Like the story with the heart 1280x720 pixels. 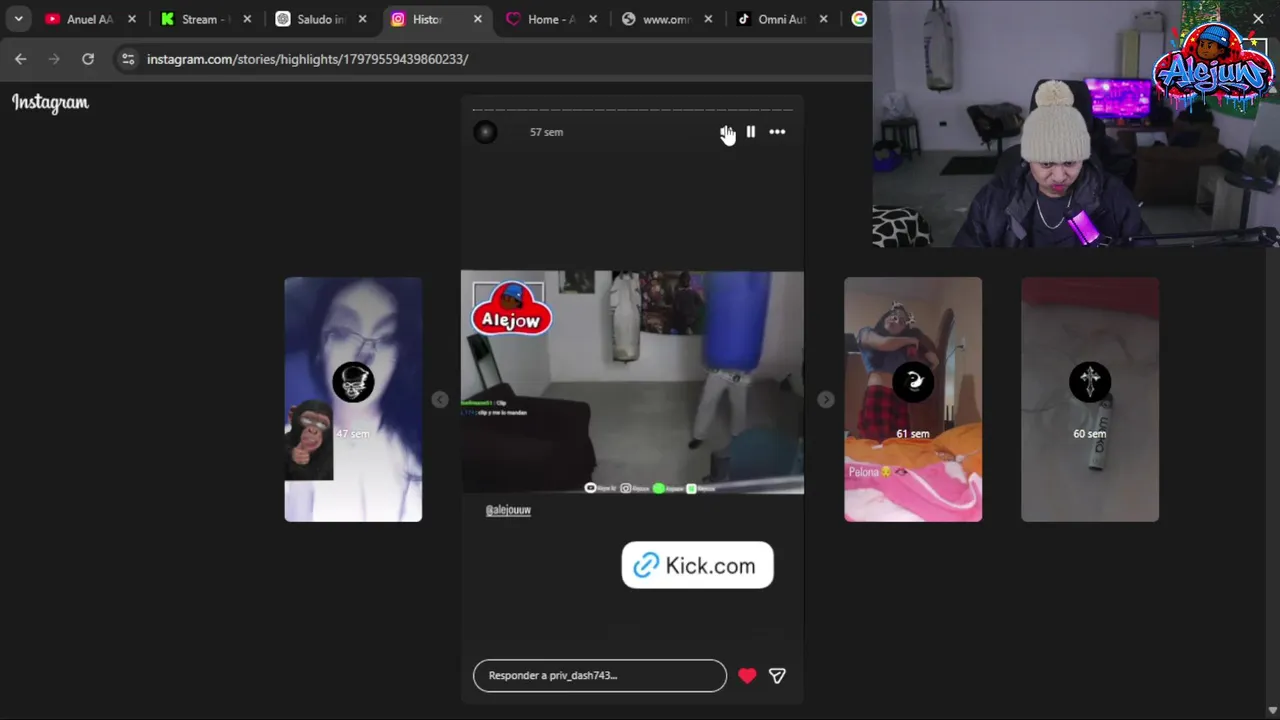point(747,676)
